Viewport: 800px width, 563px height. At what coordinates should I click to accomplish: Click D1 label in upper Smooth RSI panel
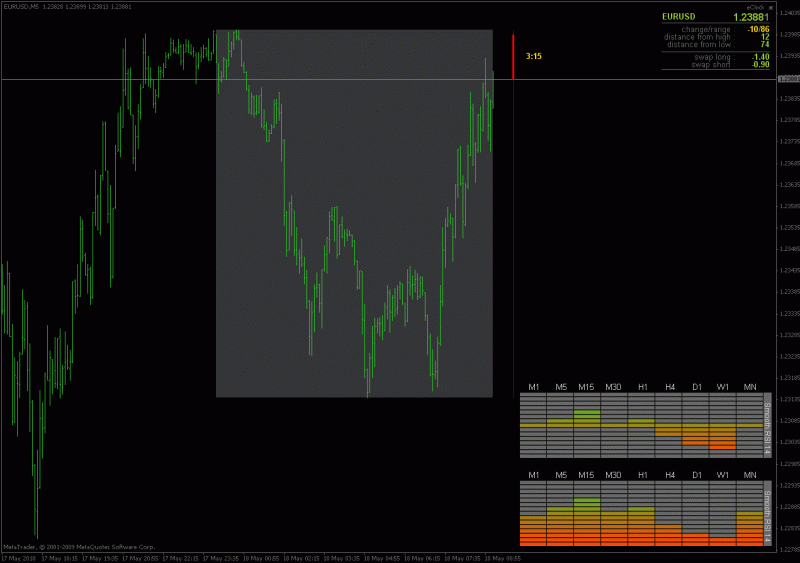click(697, 387)
